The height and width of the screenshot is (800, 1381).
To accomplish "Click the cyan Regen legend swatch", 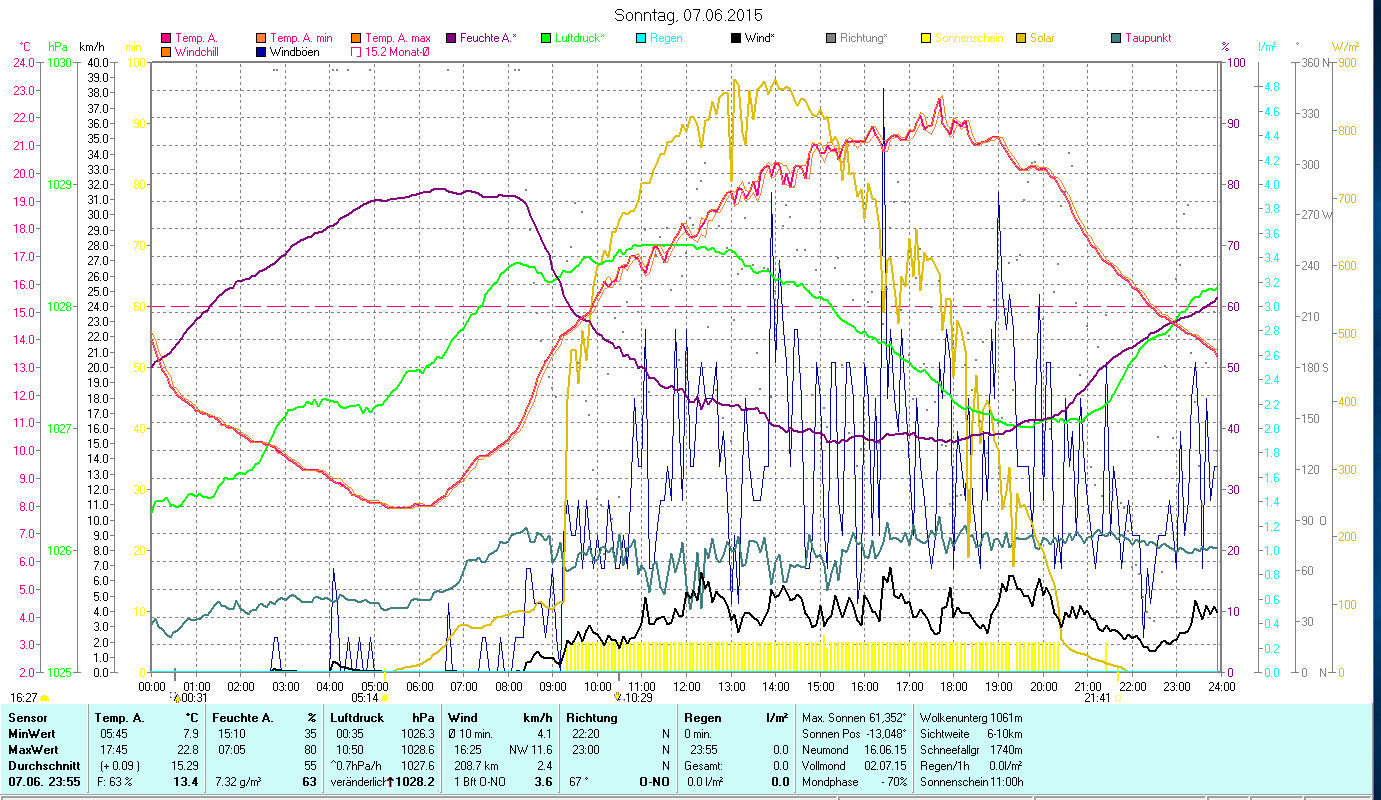I will [640, 38].
